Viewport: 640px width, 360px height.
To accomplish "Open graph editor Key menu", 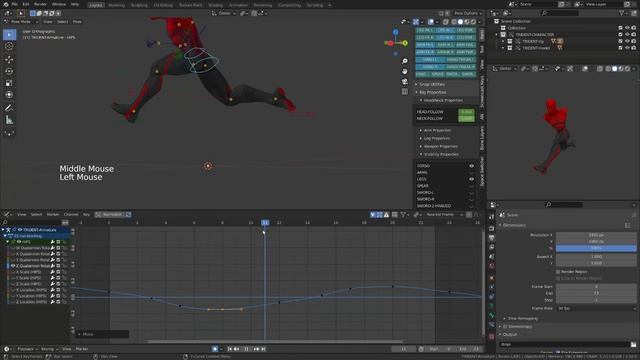I will [x=86, y=214].
